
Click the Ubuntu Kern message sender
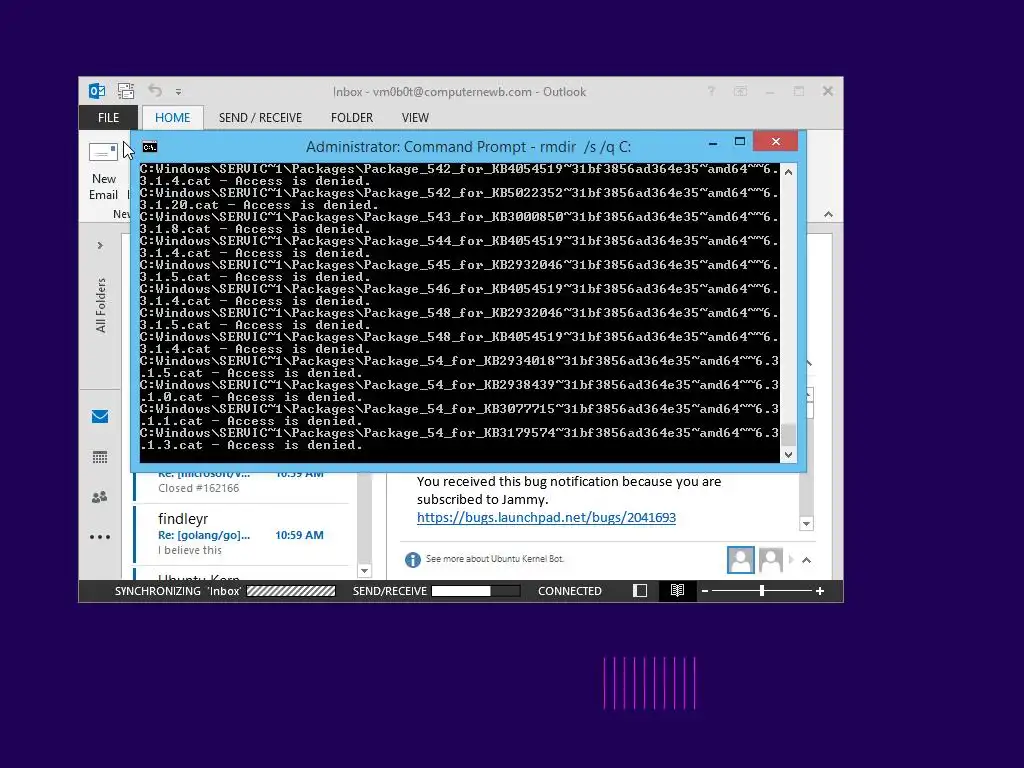199,577
